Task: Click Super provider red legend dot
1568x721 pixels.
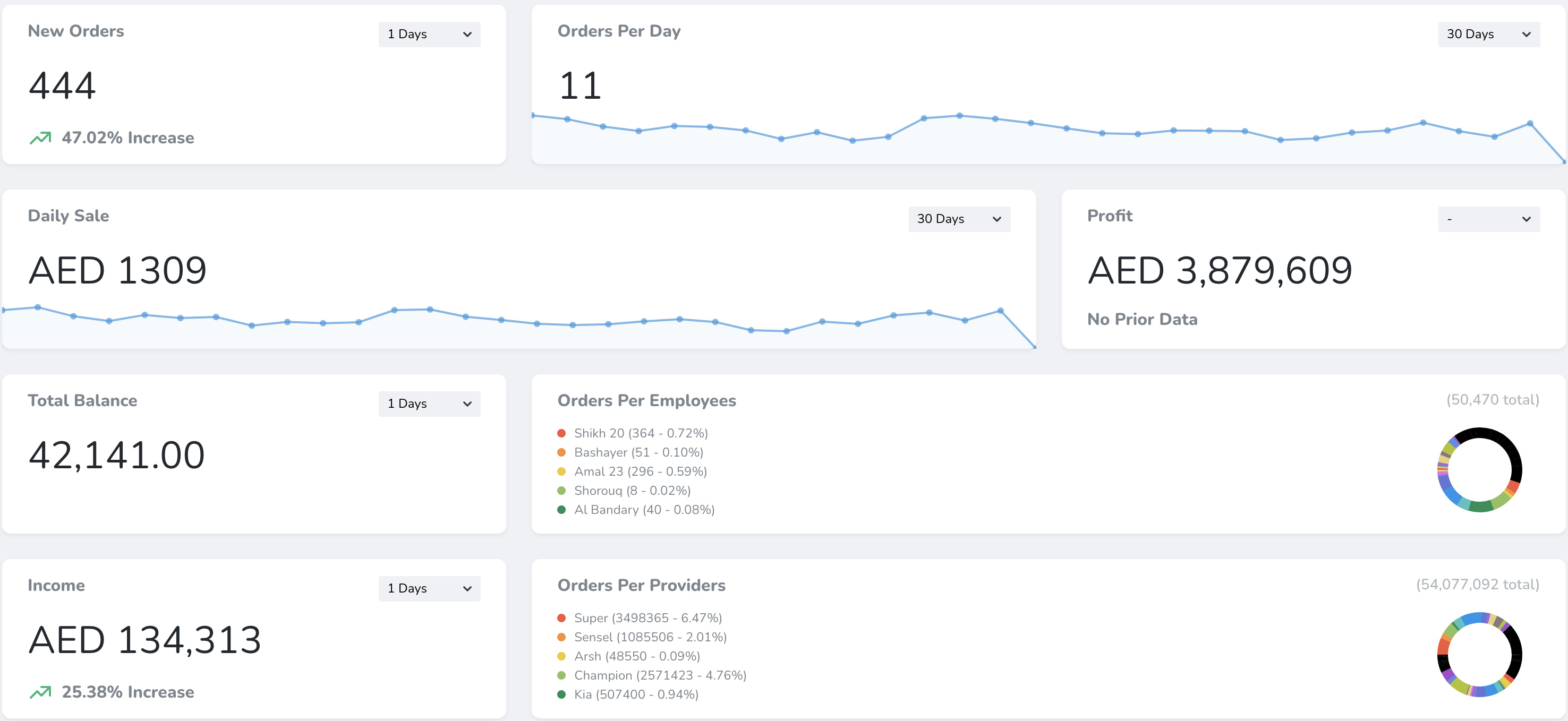Action: point(561,618)
